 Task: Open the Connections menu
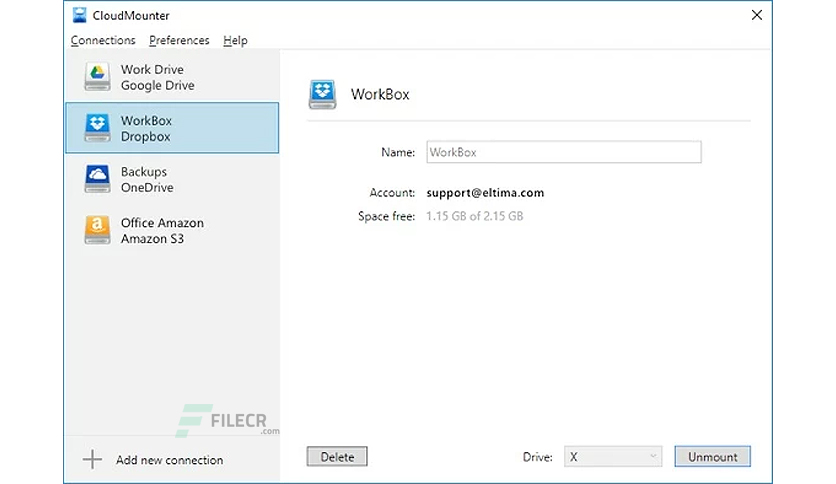pos(103,41)
